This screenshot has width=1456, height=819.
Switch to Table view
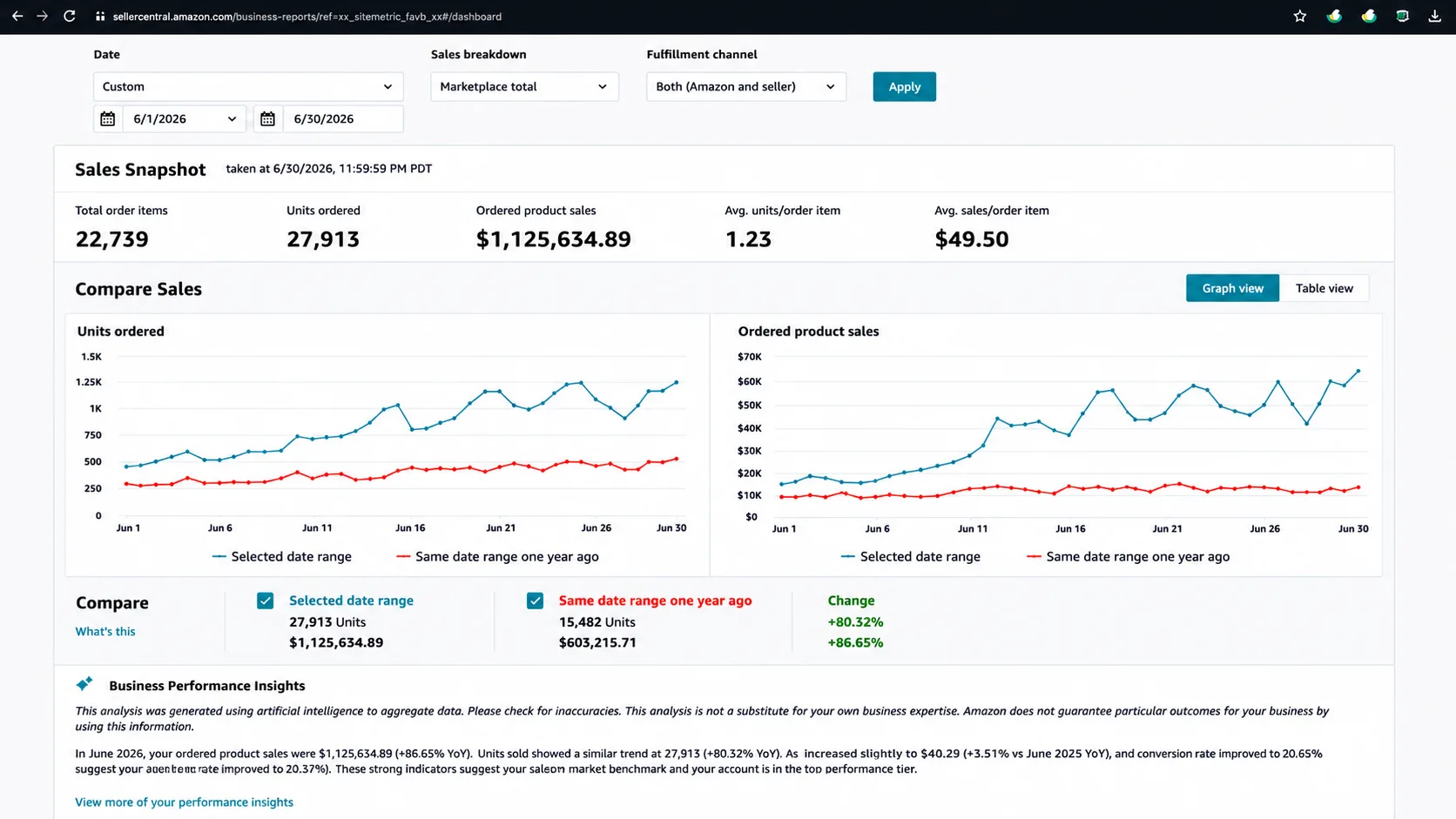1324,288
